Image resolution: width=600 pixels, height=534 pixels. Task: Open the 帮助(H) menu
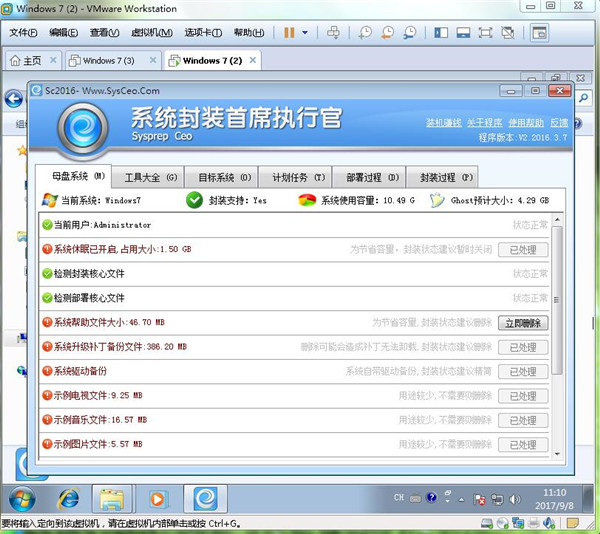click(x=249, y=33)
